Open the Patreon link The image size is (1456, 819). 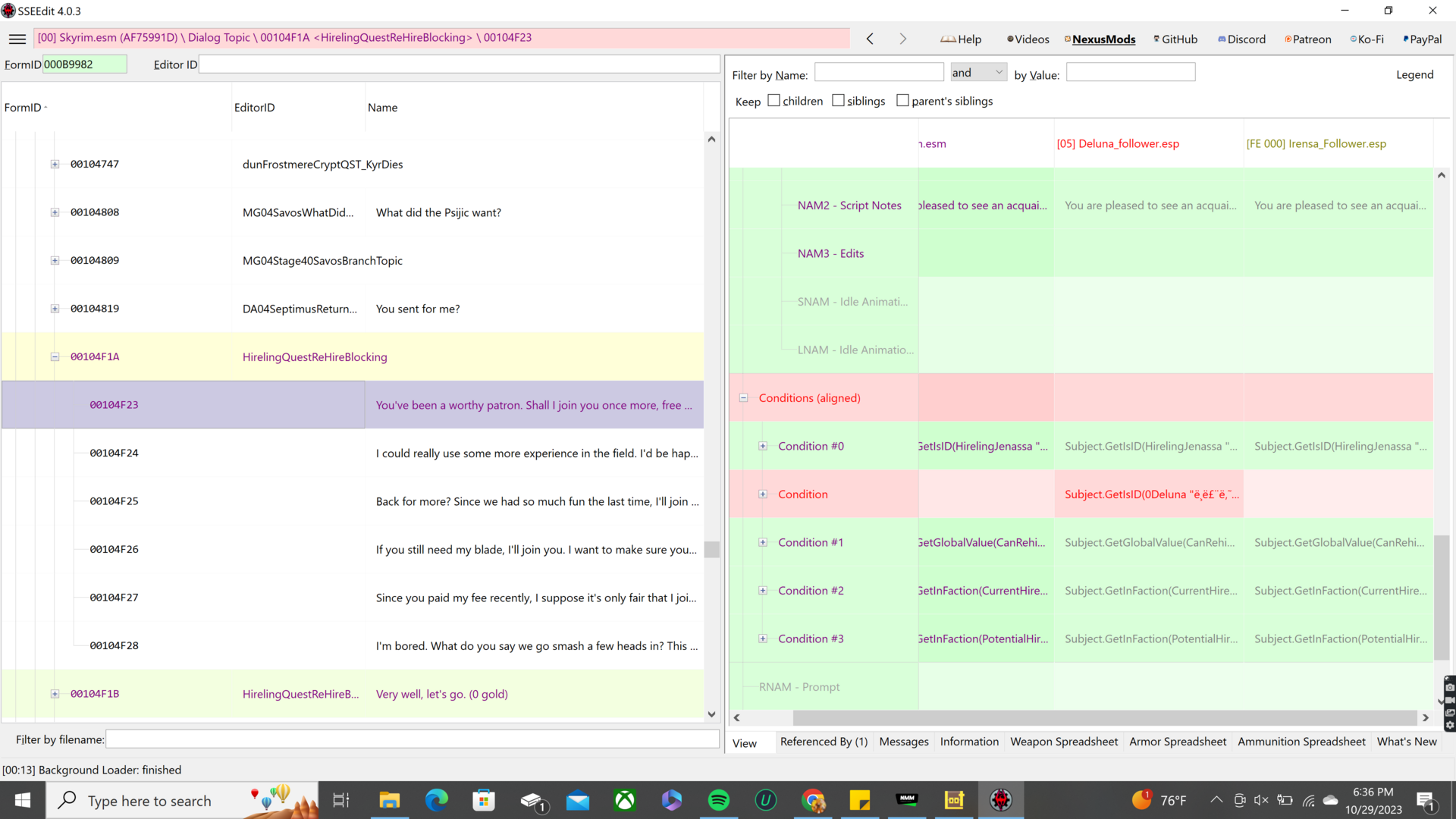pyautogui.click(x=1307, y=39)
